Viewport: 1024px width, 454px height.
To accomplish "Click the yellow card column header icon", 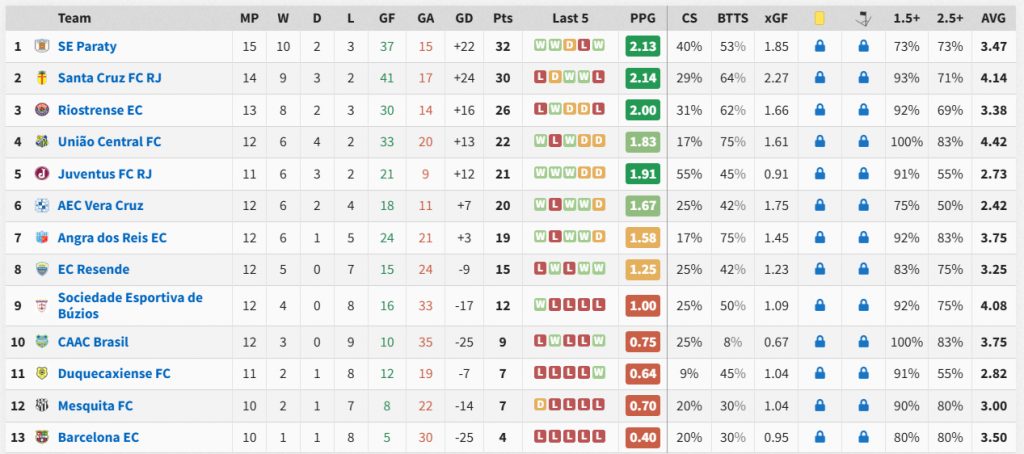I will tap(818, 18).
